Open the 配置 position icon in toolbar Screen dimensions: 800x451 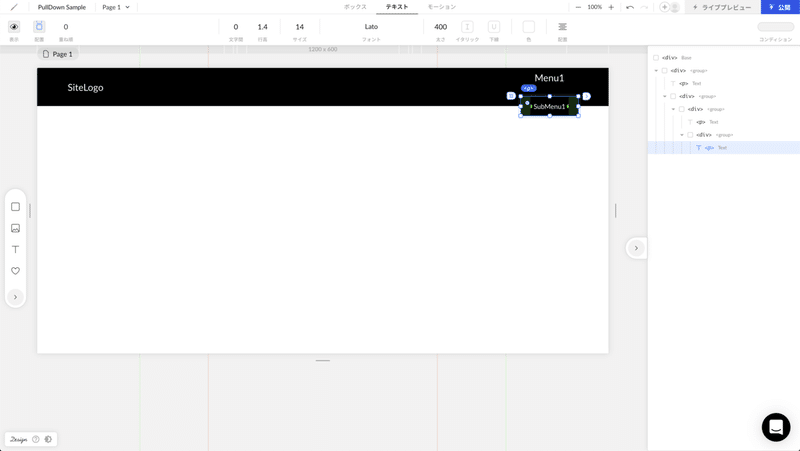[39, 27]
